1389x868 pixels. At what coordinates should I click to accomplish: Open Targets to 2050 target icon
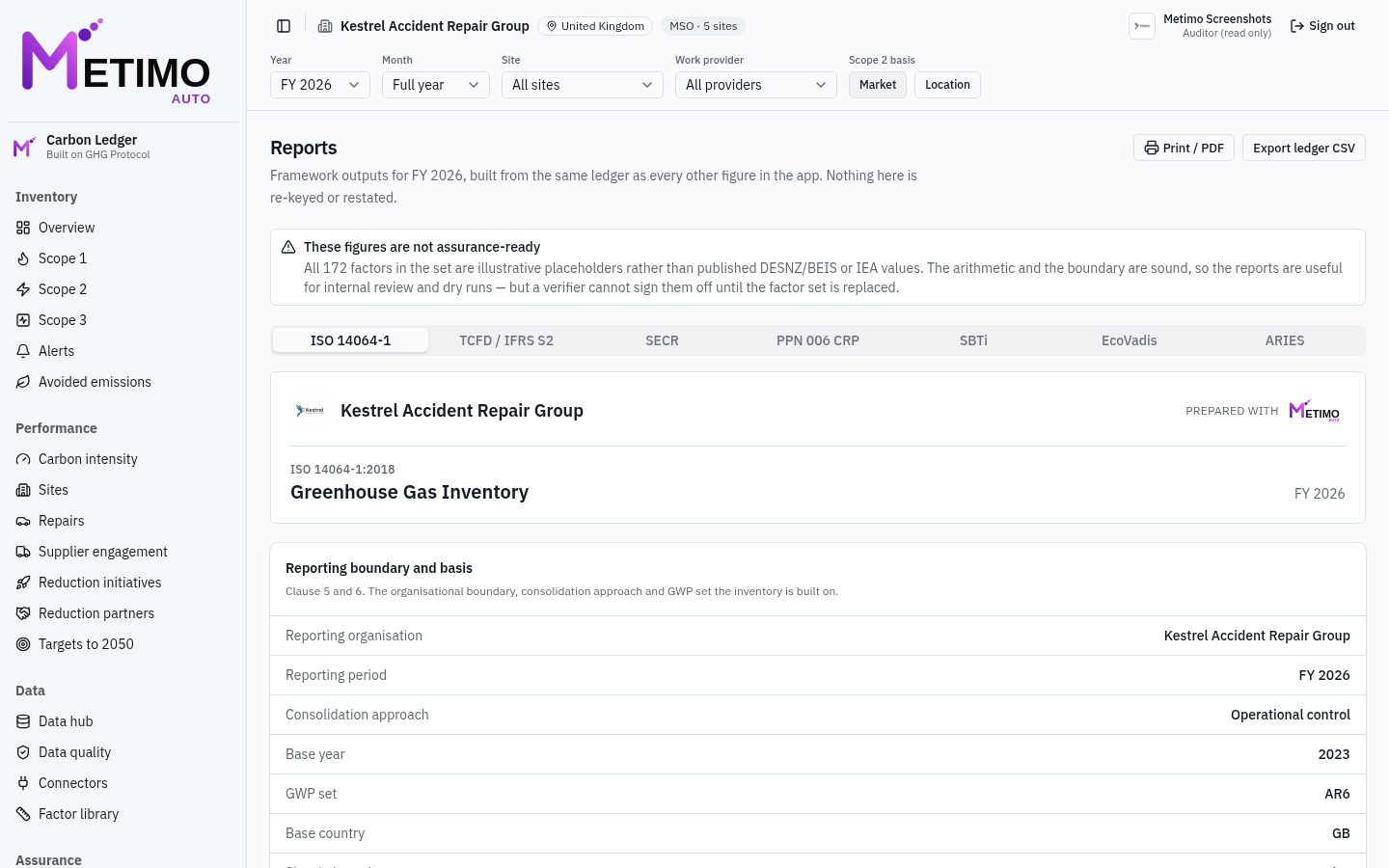pyautogui.click(x=23, y=644)
